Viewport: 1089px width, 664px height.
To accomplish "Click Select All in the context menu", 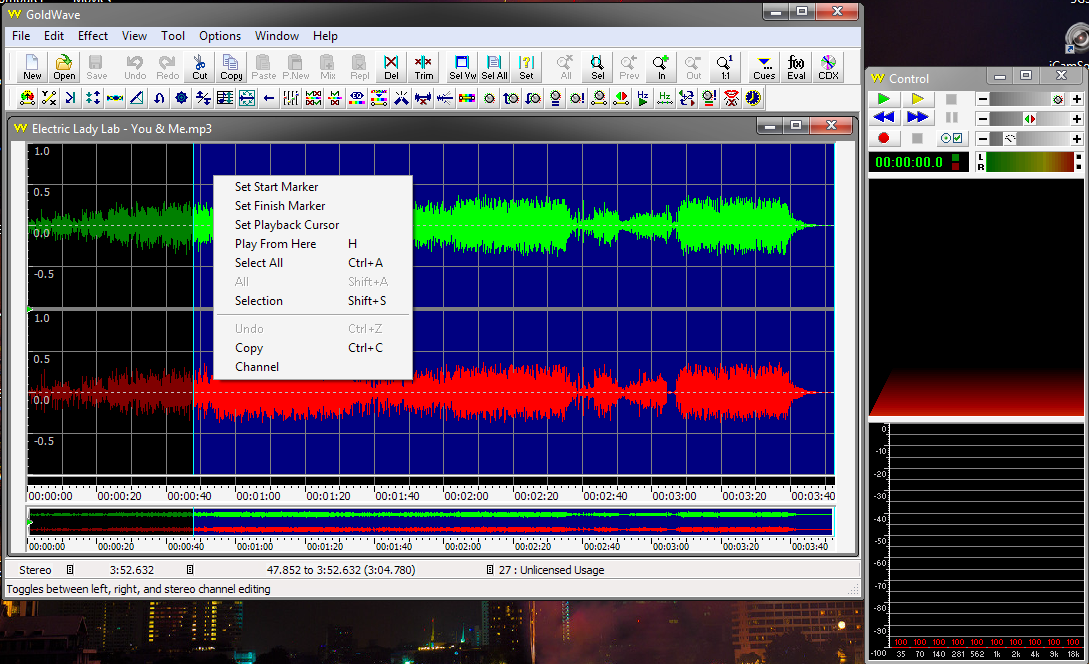I will [x=313, y=263].
